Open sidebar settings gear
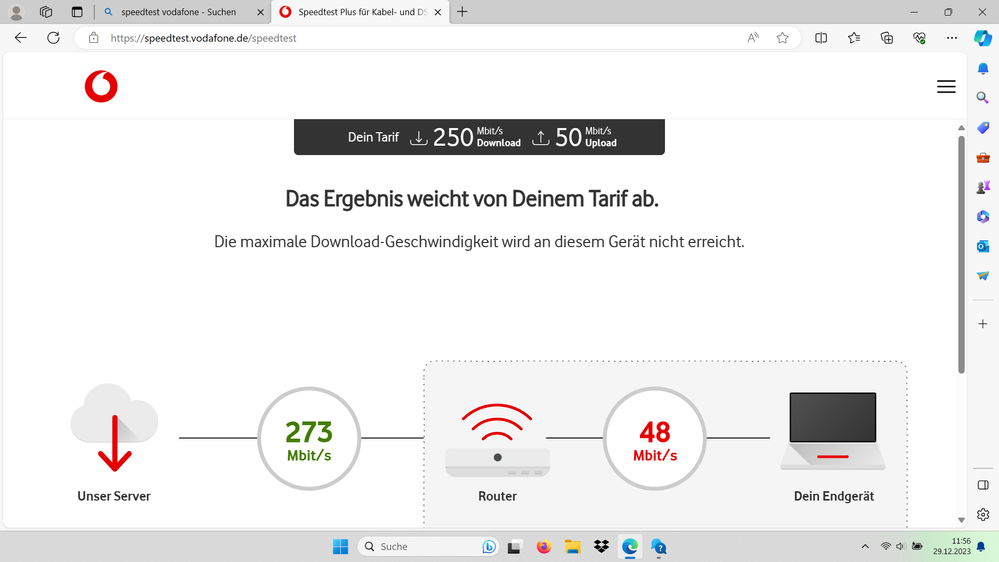The height and width of the screenshot is (562, 999). (983, 514)
